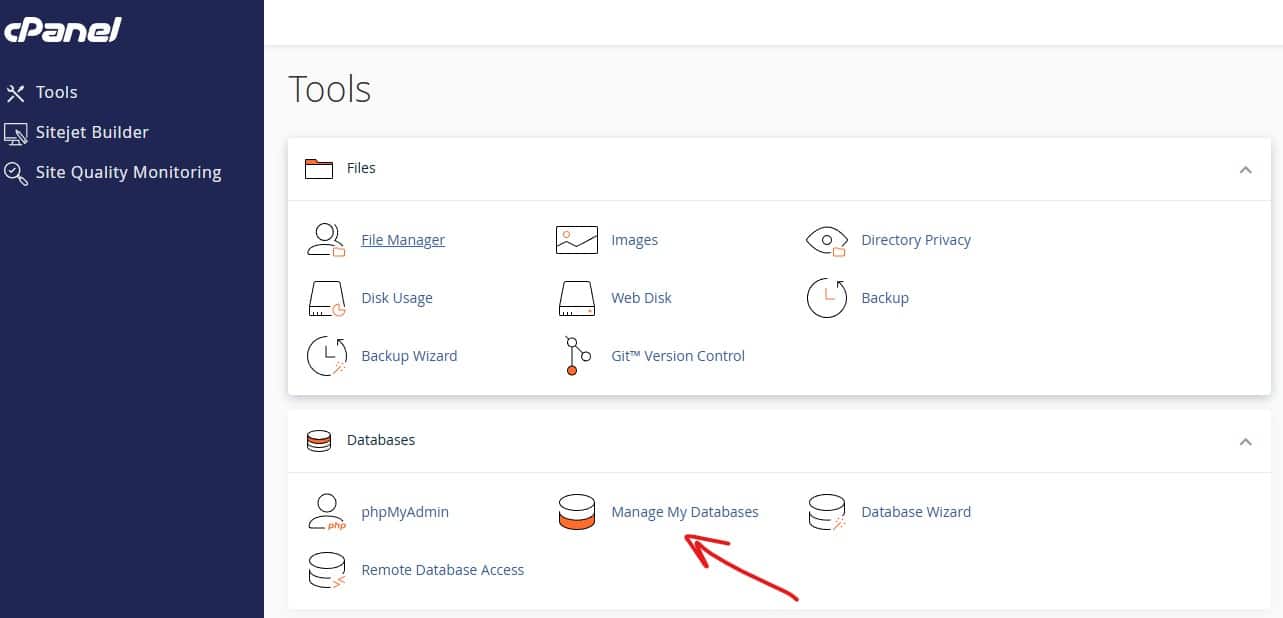Open the Backup Wizard icon
1283x618 pixels.
[x=326, y=356]
